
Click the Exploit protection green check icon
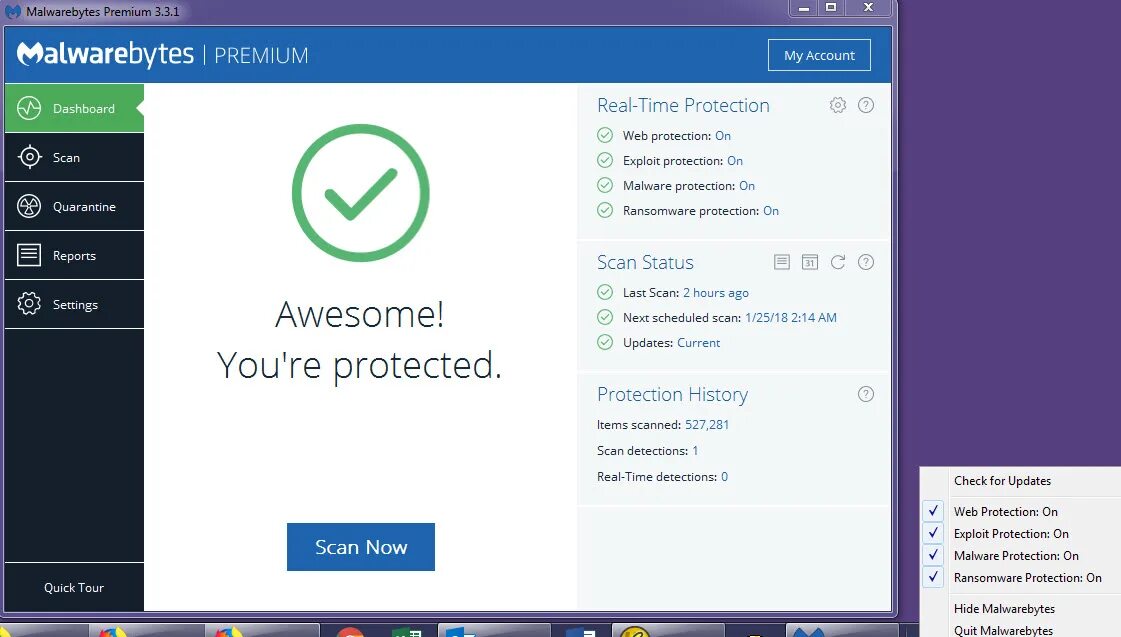[605, 160]
